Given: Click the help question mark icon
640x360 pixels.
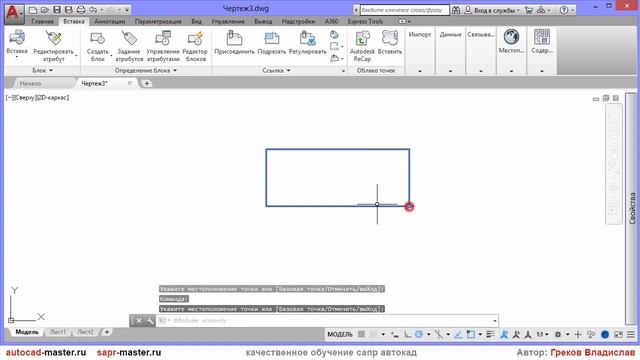Looking at the screenshot, I should click(564, 10).
